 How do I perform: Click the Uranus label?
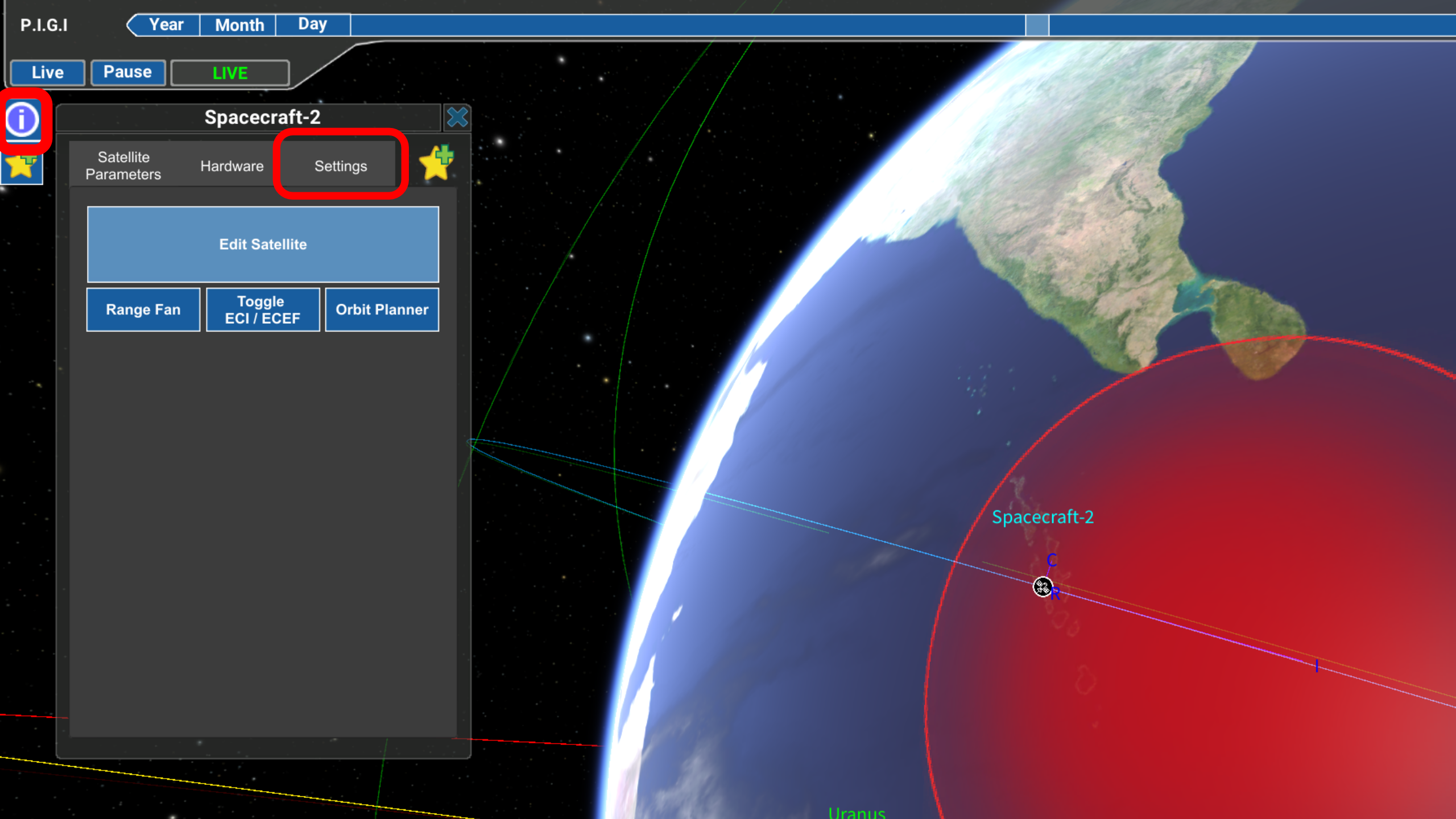coord(857,812)
